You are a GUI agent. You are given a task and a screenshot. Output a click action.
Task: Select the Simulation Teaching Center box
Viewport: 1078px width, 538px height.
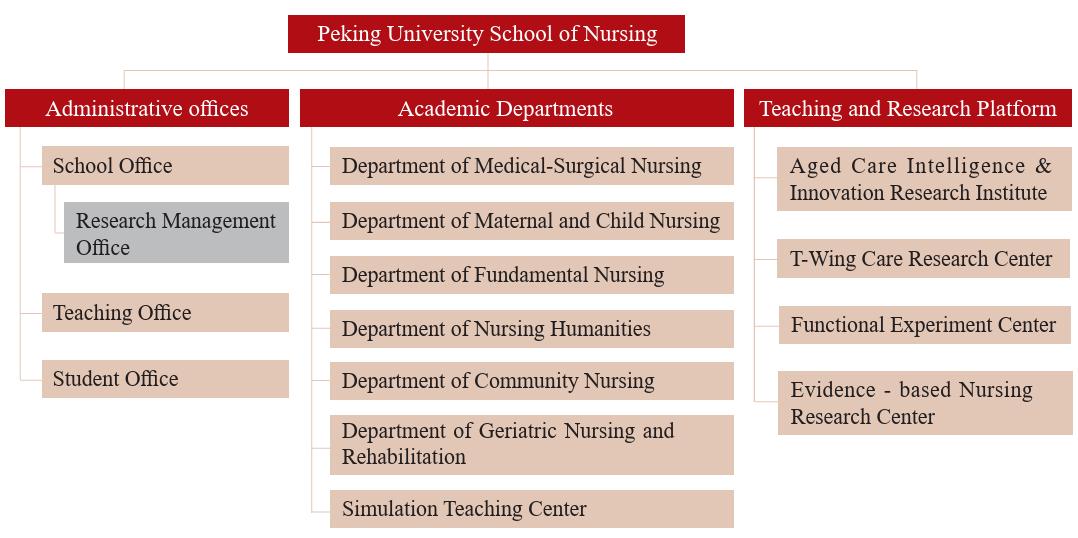point(531,508)
